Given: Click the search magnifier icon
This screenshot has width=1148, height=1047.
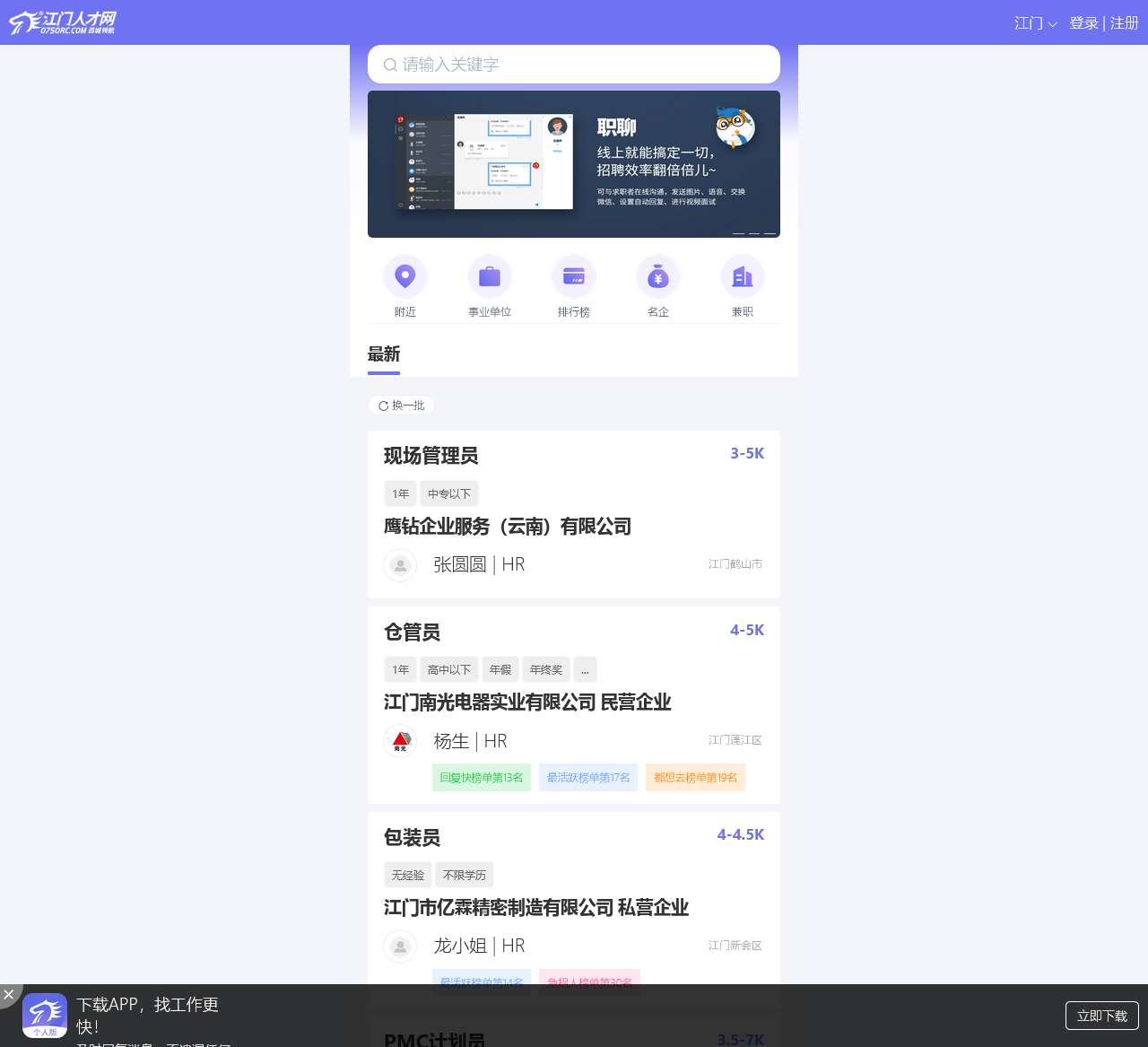Looking at the screenshot, I should coord(390,65).
